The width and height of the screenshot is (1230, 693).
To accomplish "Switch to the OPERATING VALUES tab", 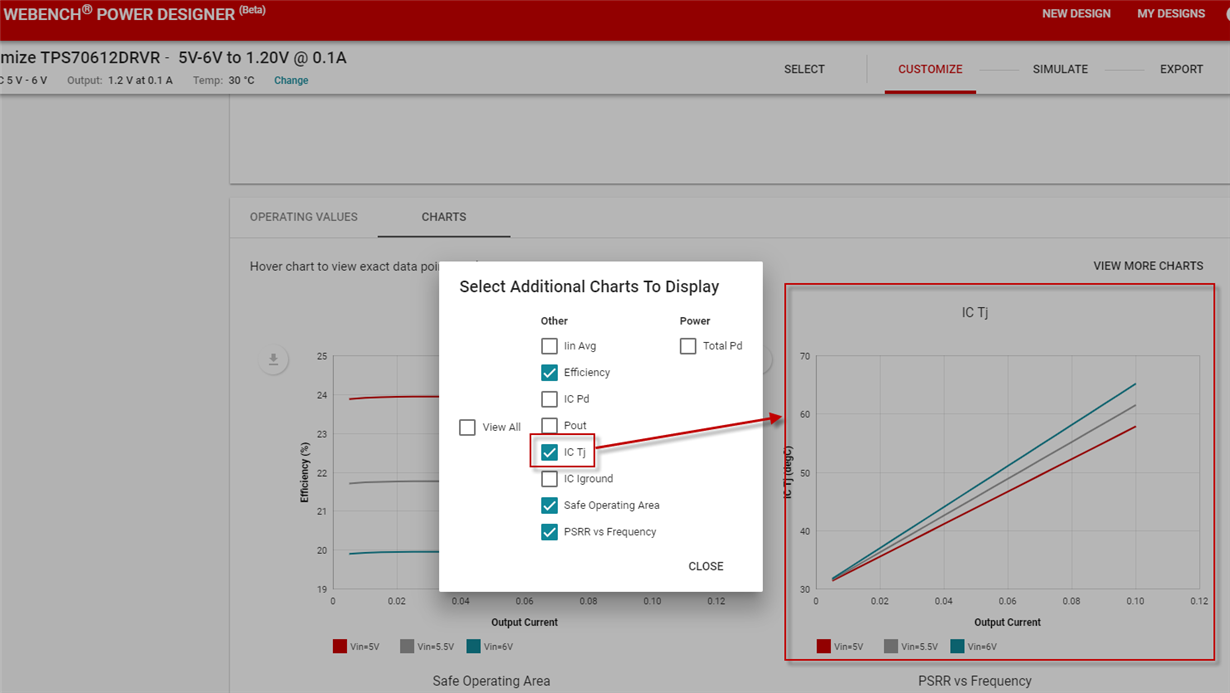I will pyautogui.click(x=303, y=217).
